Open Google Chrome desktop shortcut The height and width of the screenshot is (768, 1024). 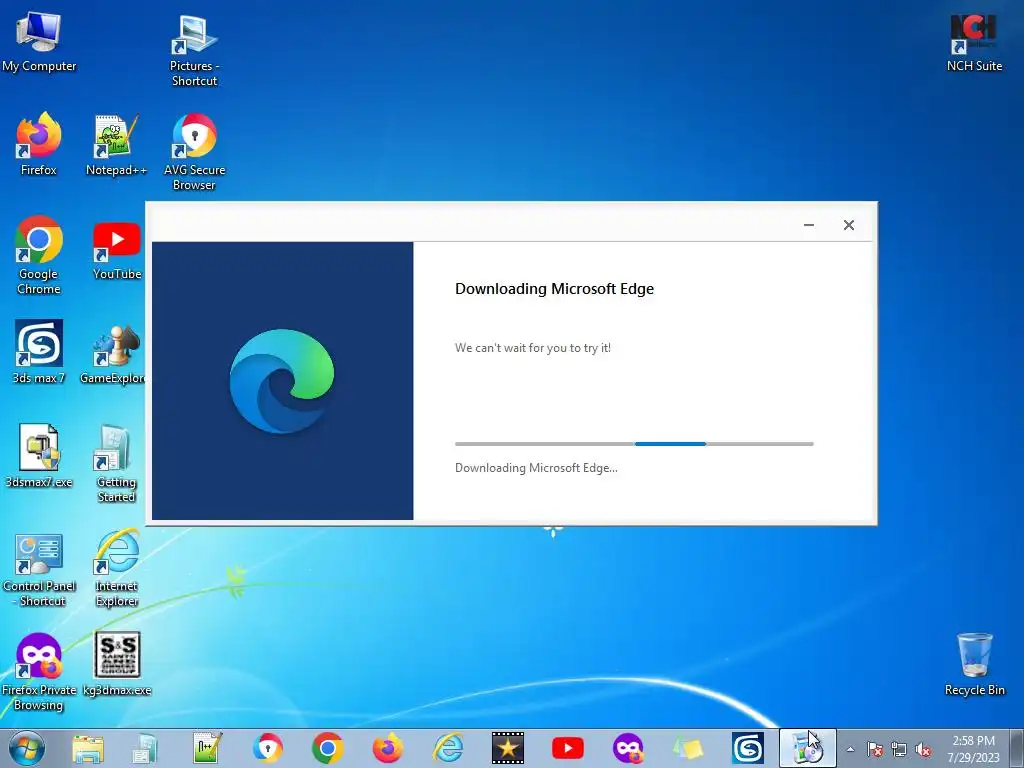point(39,255)
